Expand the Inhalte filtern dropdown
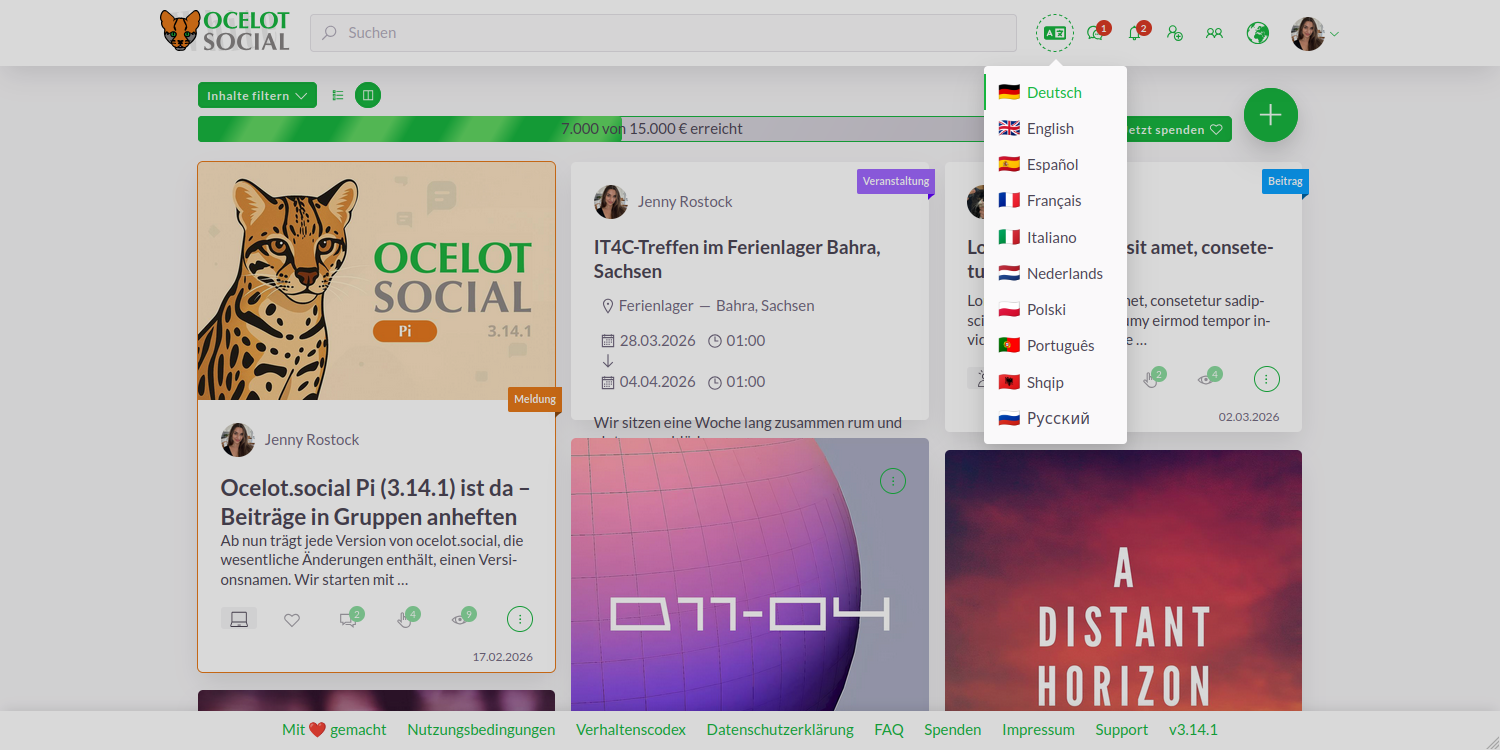Image resolution: width=1500 pixels, height=750 pixels. pyautogui.click(x=257, y=95)
